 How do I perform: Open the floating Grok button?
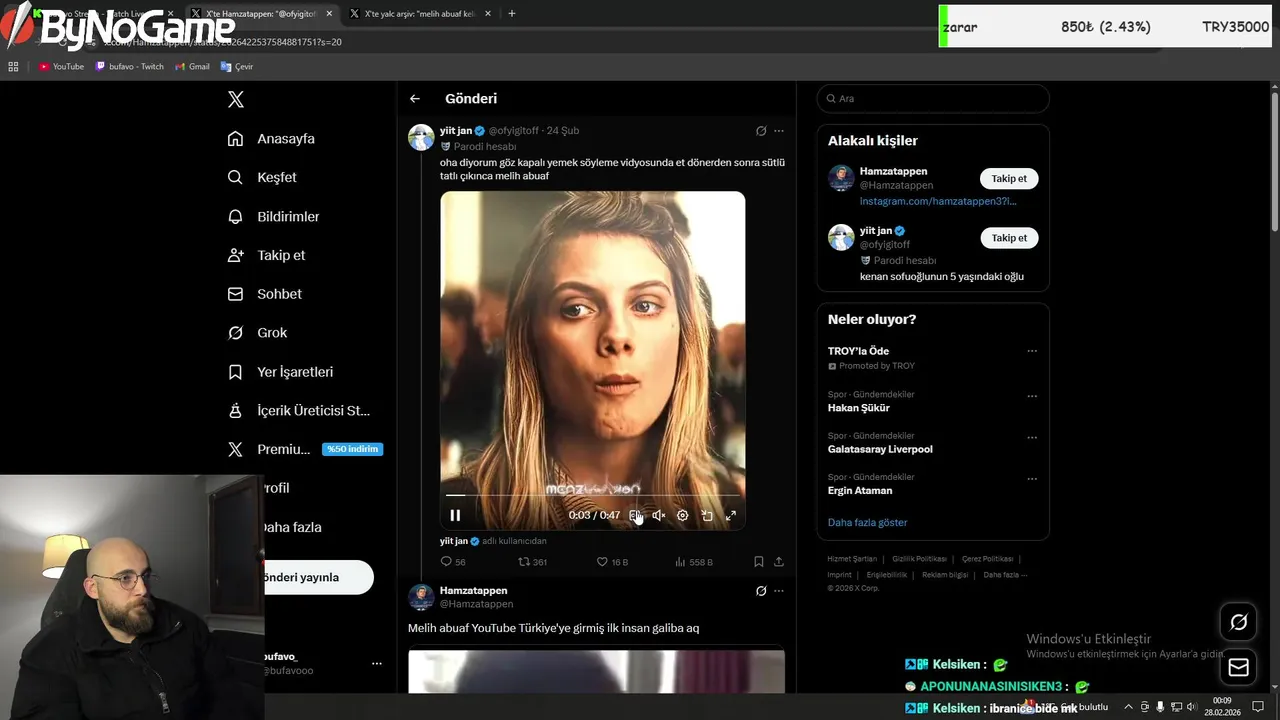coord(1238,622)
